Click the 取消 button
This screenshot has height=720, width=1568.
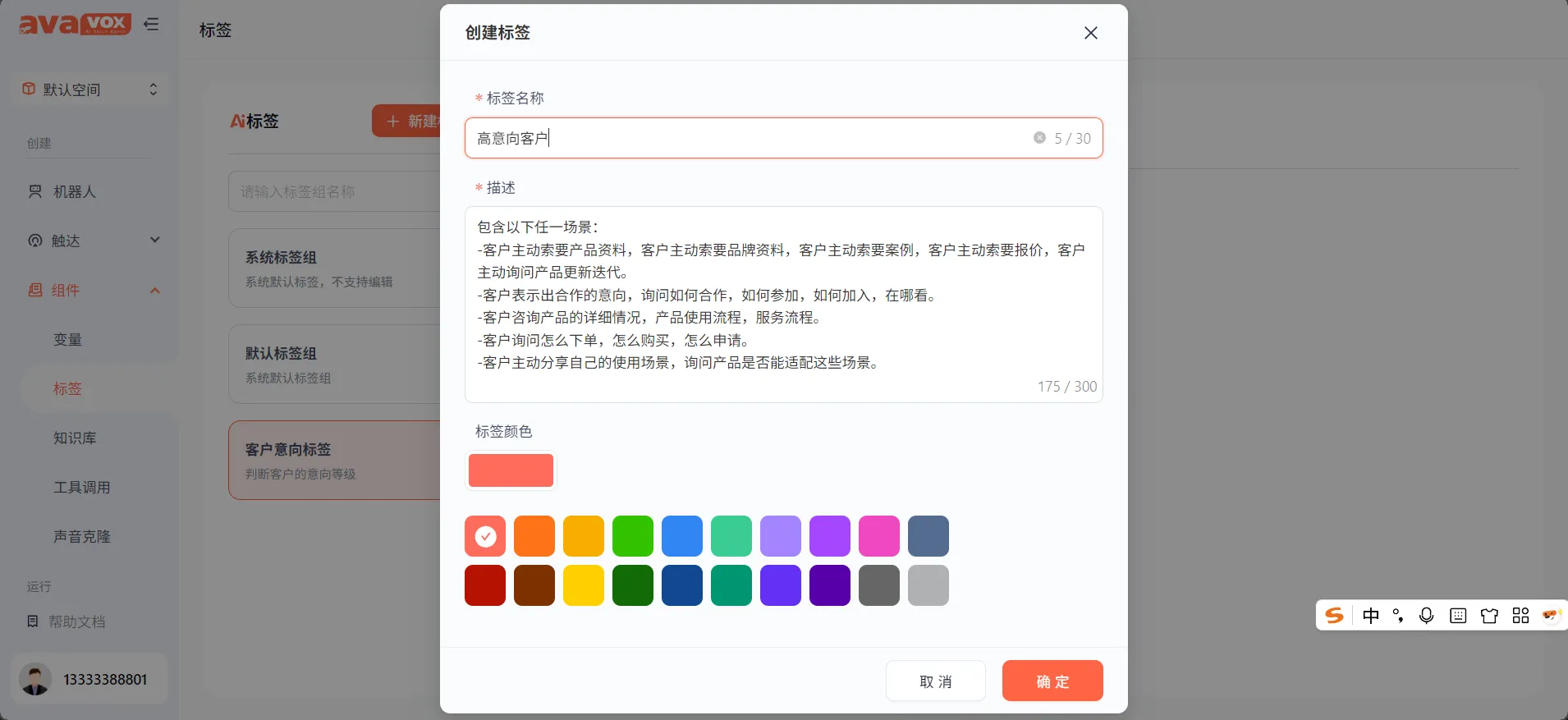pos(936,681)
